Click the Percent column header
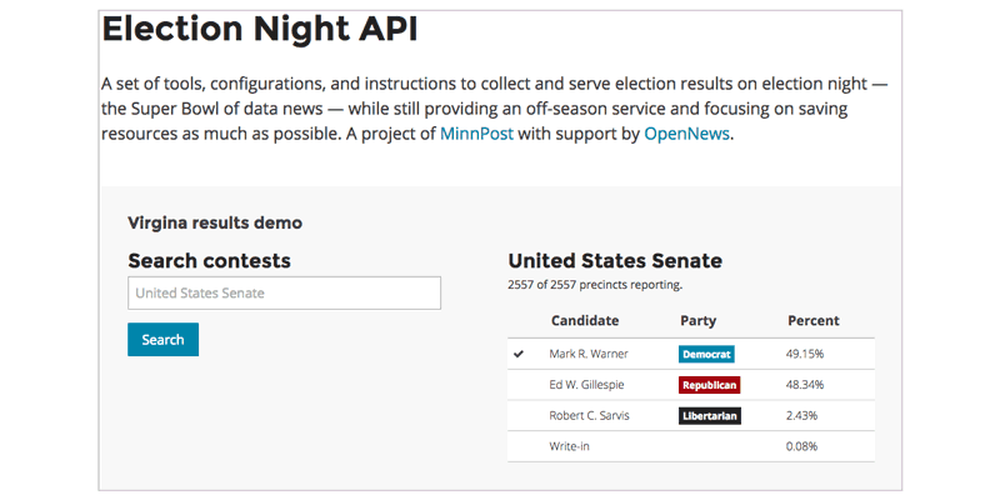 pos(813,321)
